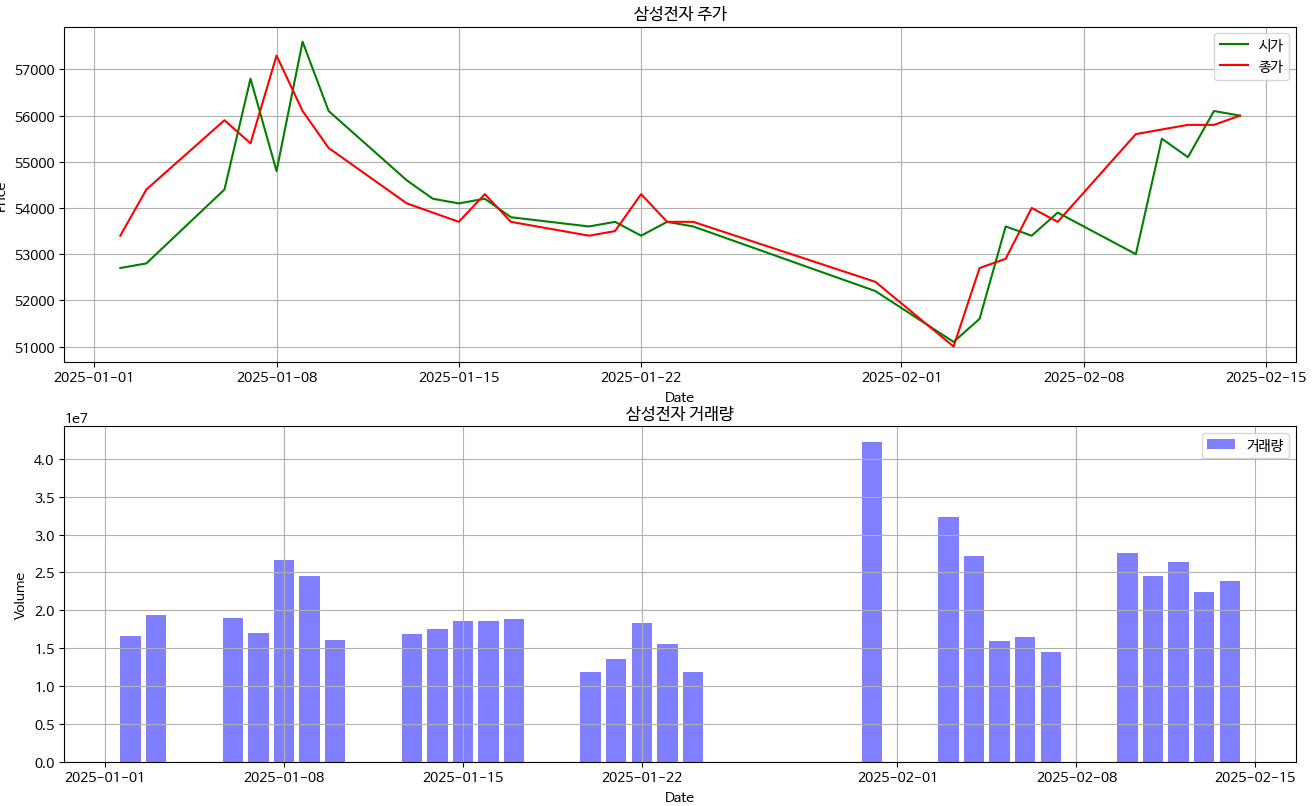Viewport: 1312px width, 806px height.
Task: Click 2025-02-01 on the price chart axis
Action: (901, 377)
